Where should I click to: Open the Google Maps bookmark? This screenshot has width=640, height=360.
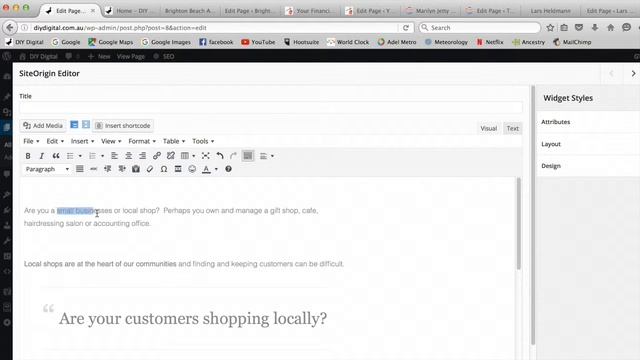[111, 42]
